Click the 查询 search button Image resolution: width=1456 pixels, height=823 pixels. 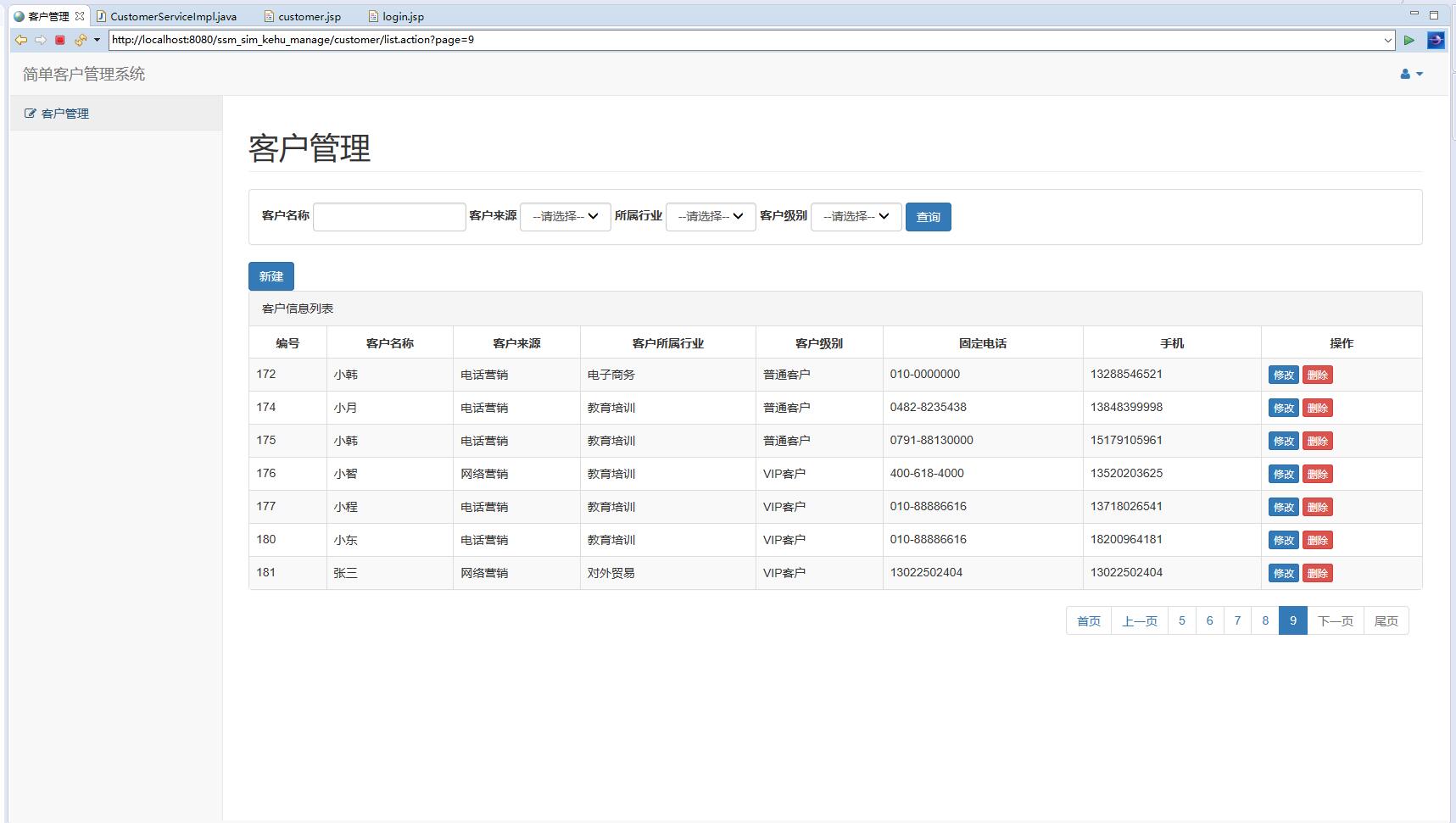tap(928, 217)
